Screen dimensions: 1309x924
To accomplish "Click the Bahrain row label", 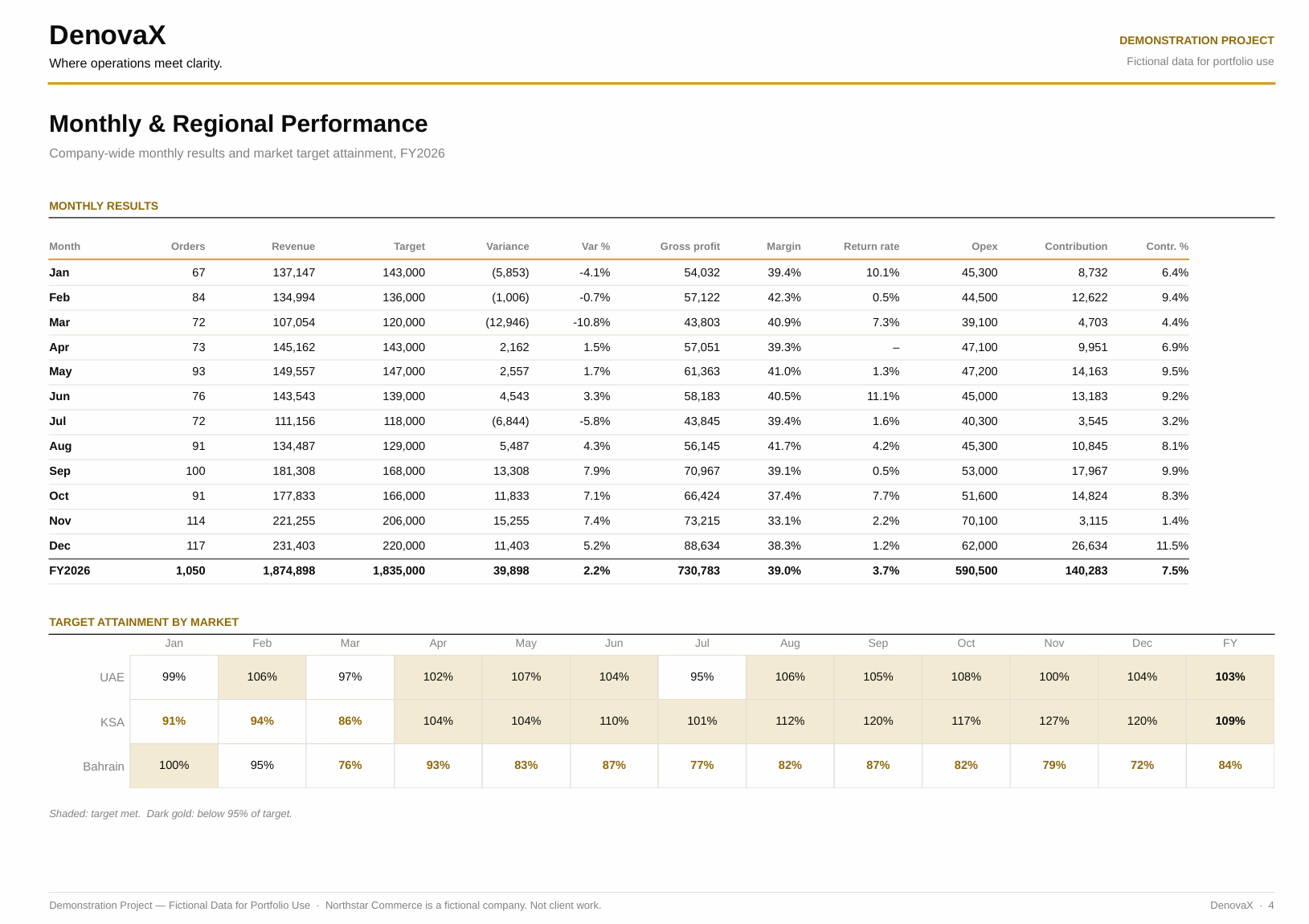I will pos(104,767).
